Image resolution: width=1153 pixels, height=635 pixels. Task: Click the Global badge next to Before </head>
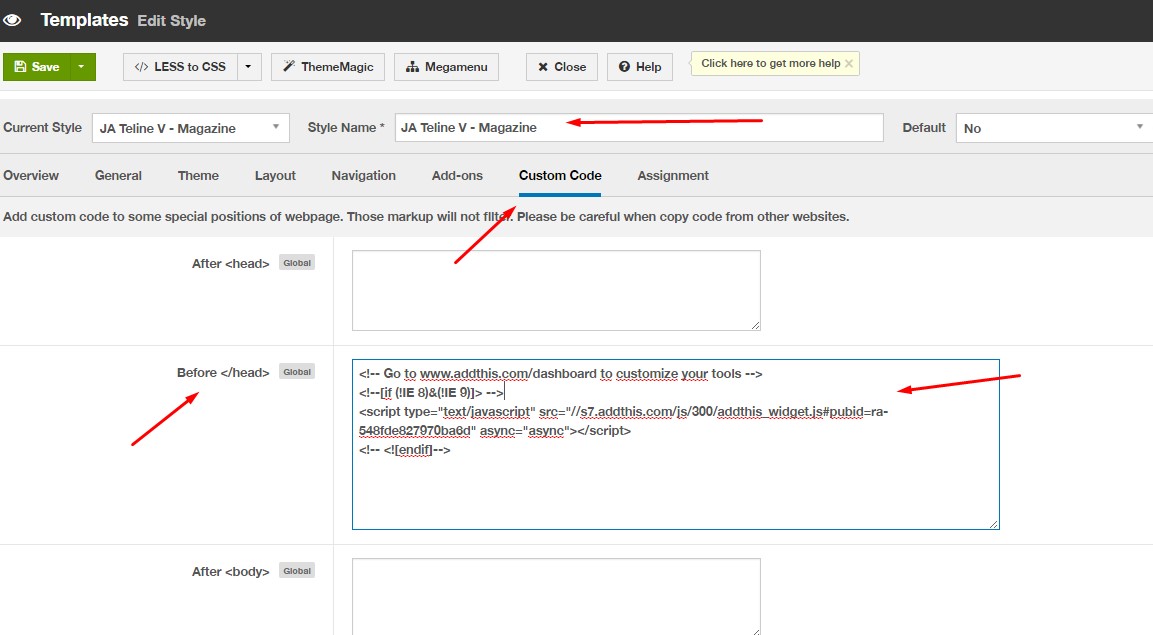tap(297, 372)
